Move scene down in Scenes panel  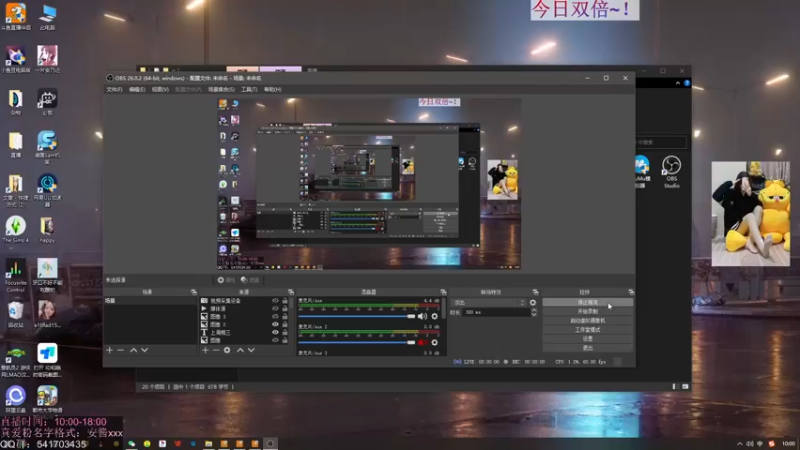click(144, 350)
